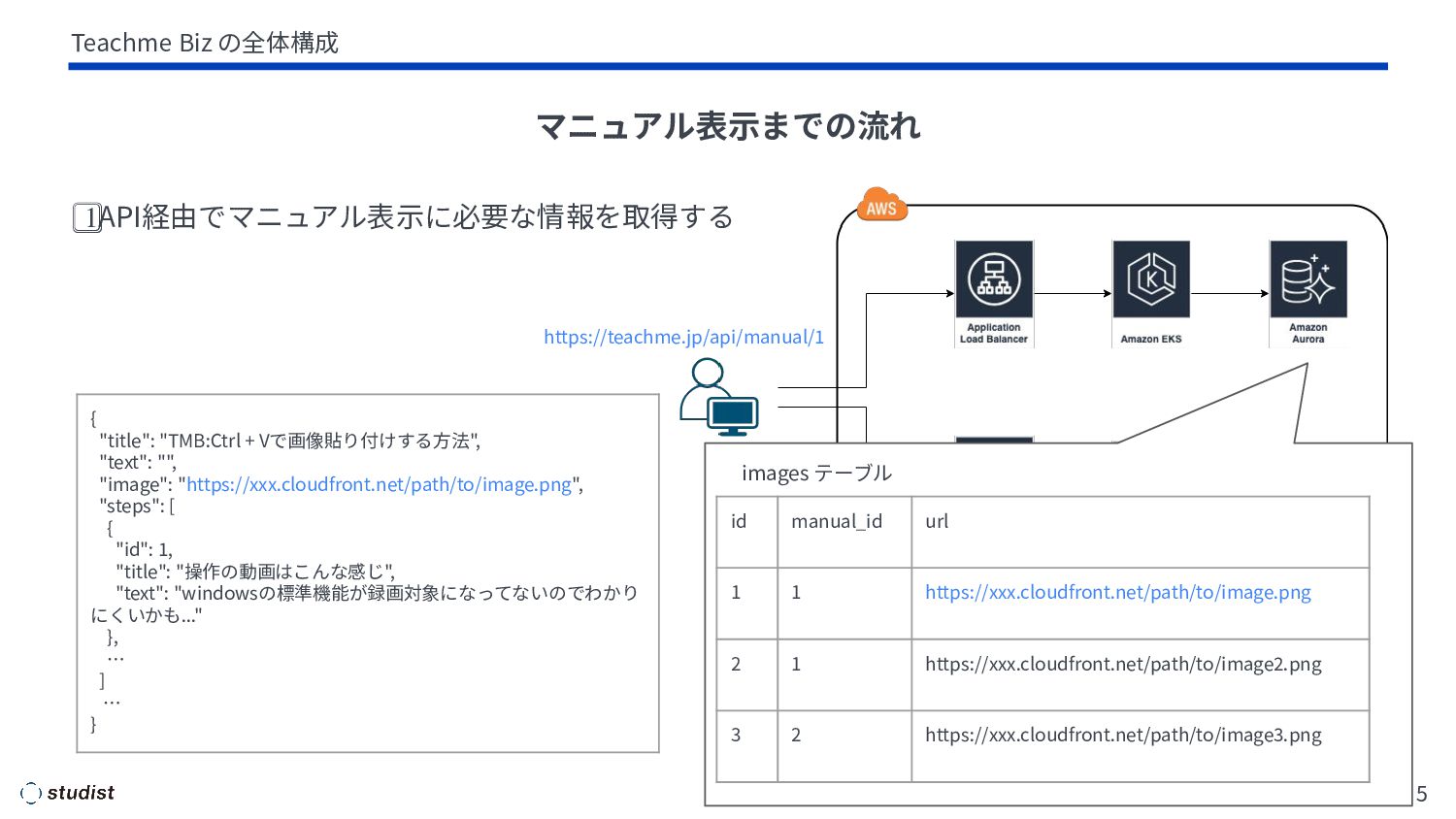1456x819 pixels.
Task: Click the JSON line '"id": 1,'
Action: (x=145, y=549)
